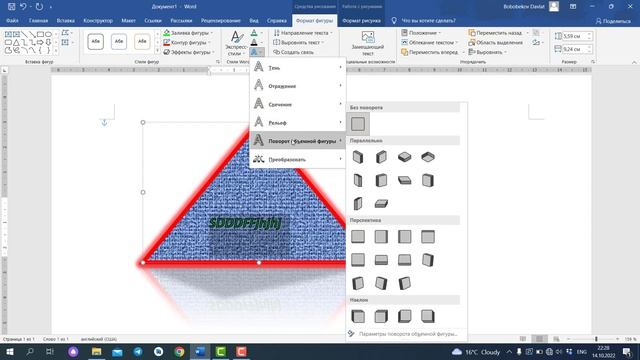
Task: Open Переместить назад dropdown arrow
Action: (x=527, y=33)
